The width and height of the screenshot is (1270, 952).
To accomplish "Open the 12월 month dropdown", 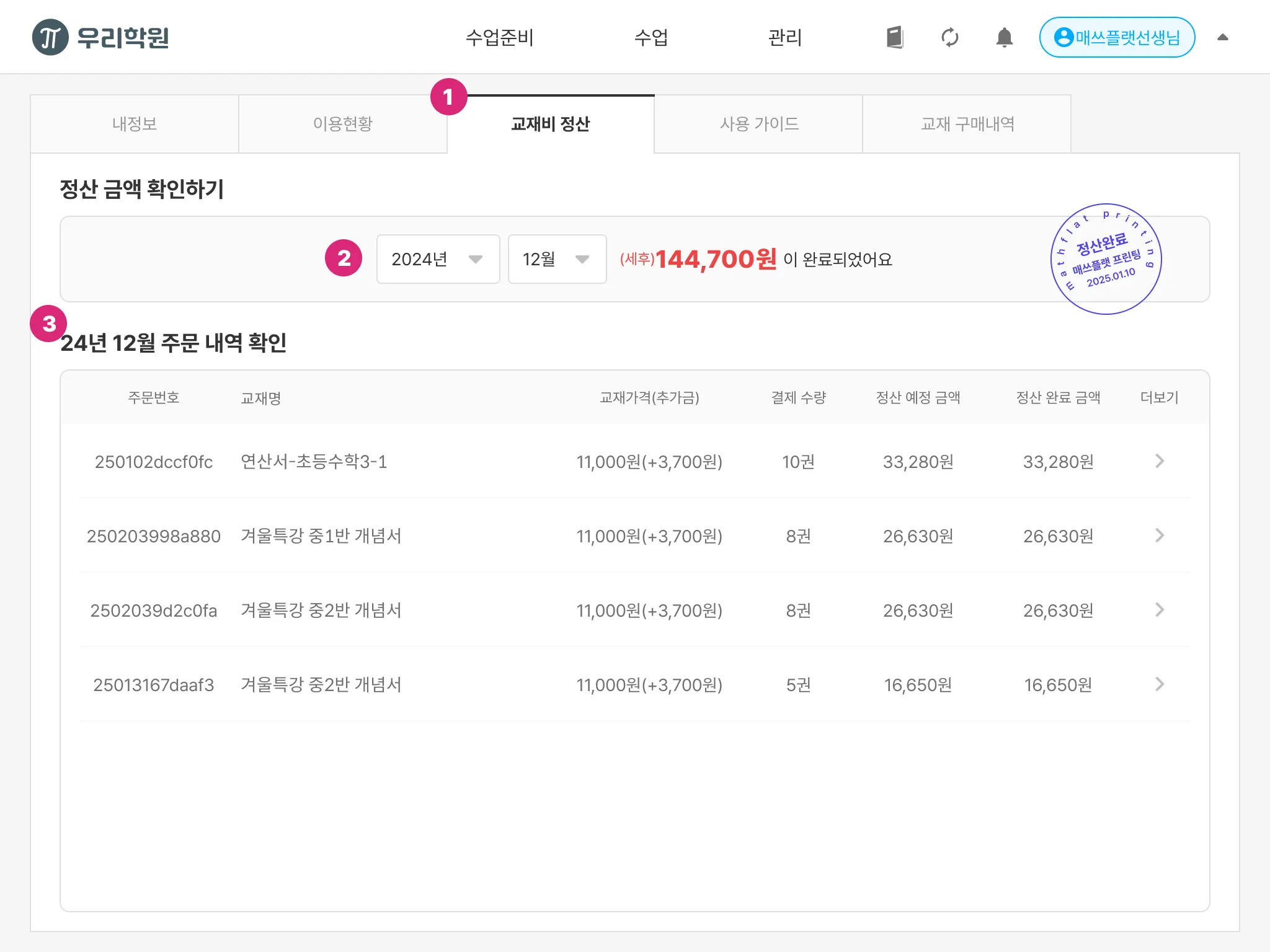I will tap(556, 259).
